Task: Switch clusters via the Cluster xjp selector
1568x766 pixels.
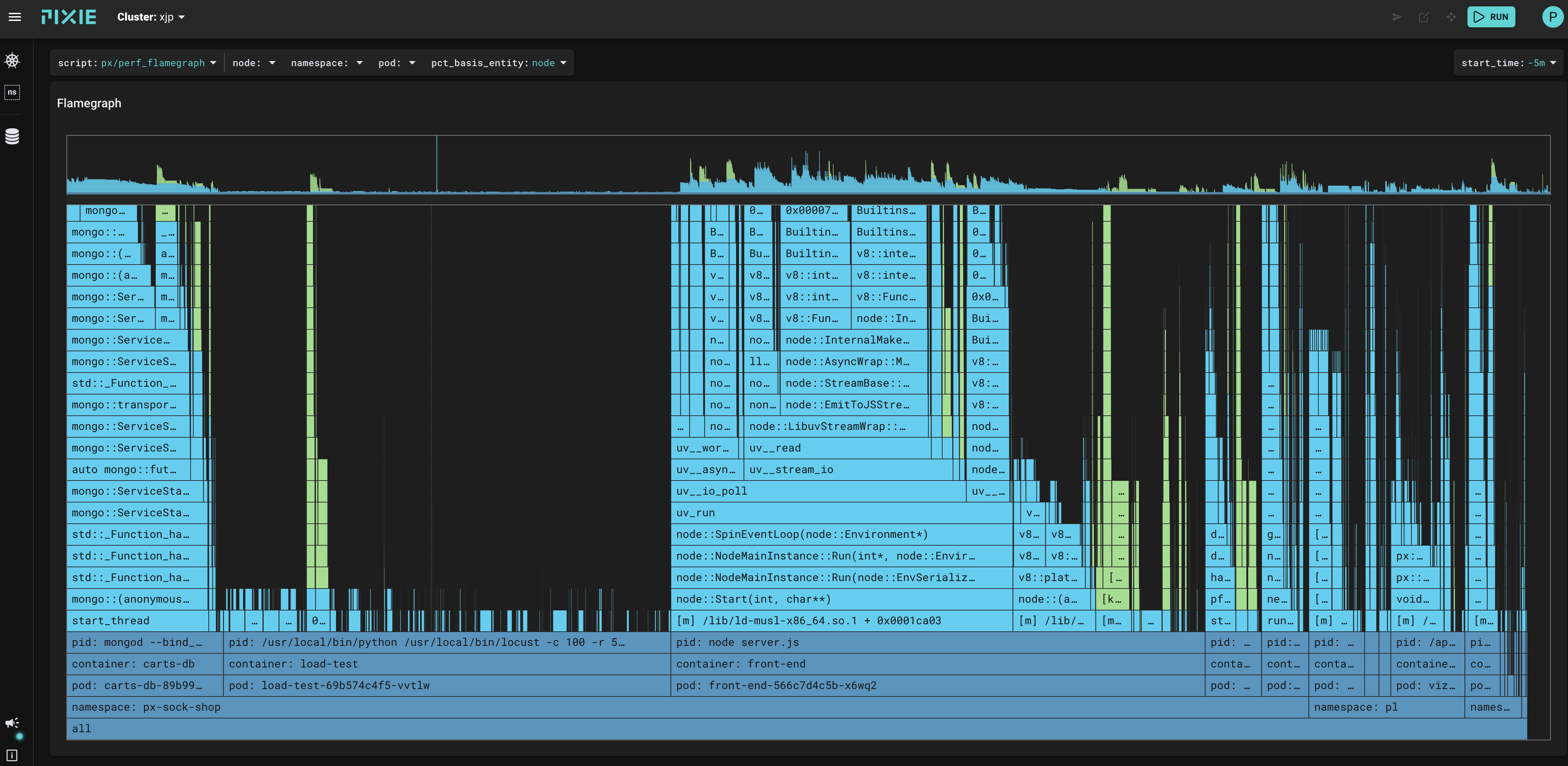Action: [151, 17]
